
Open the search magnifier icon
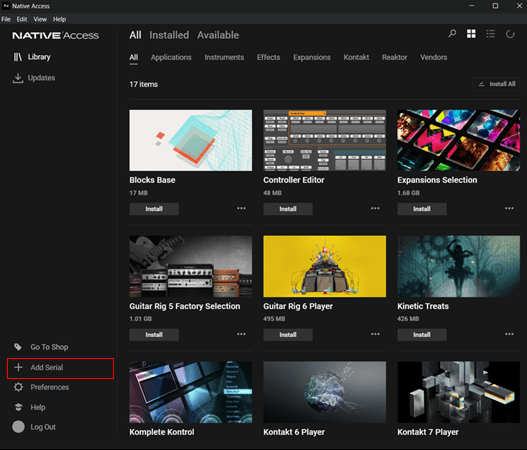(452, 34)
